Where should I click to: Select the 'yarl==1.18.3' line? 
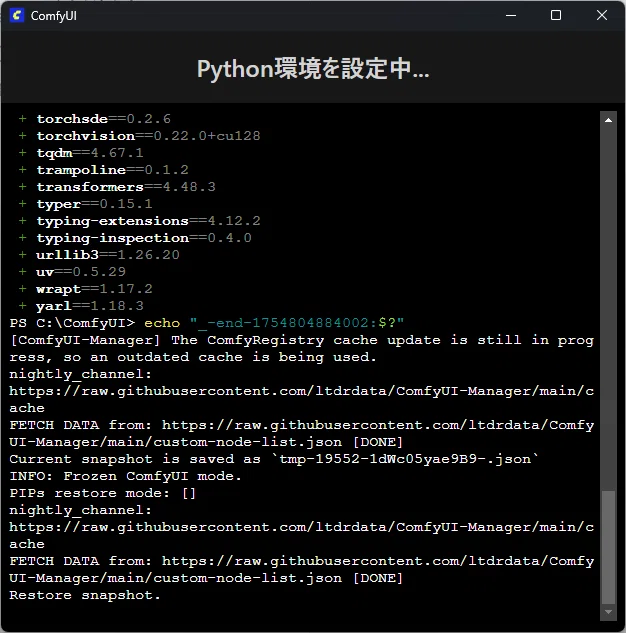81,306
